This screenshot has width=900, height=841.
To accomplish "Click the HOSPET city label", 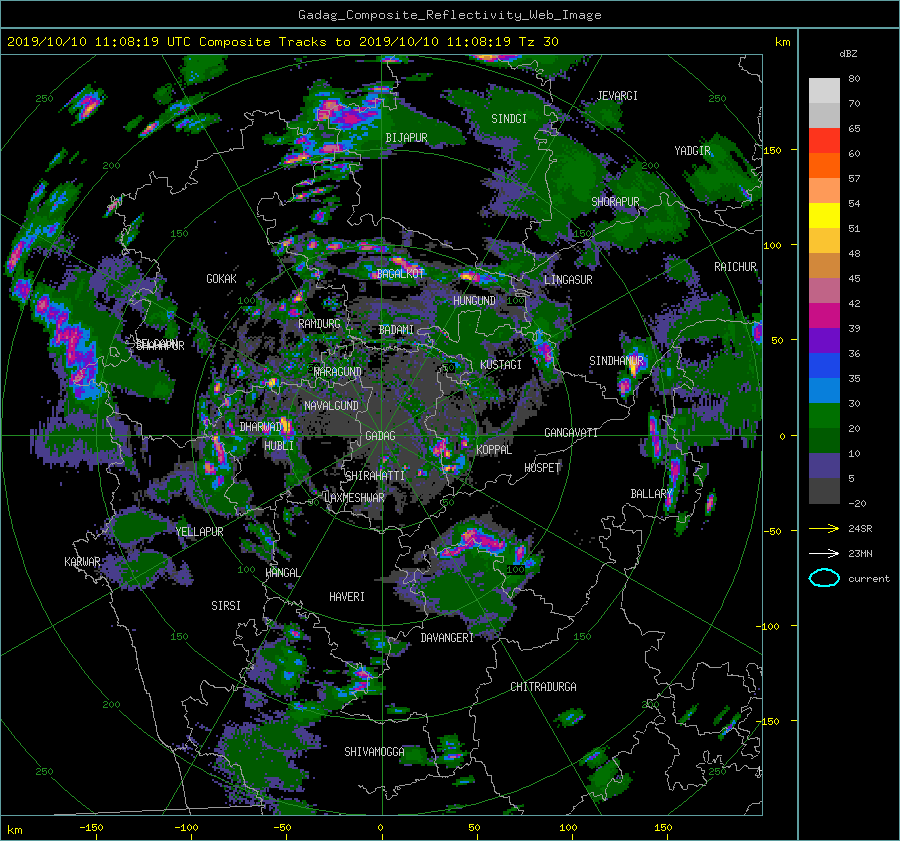I will [542, 468].
